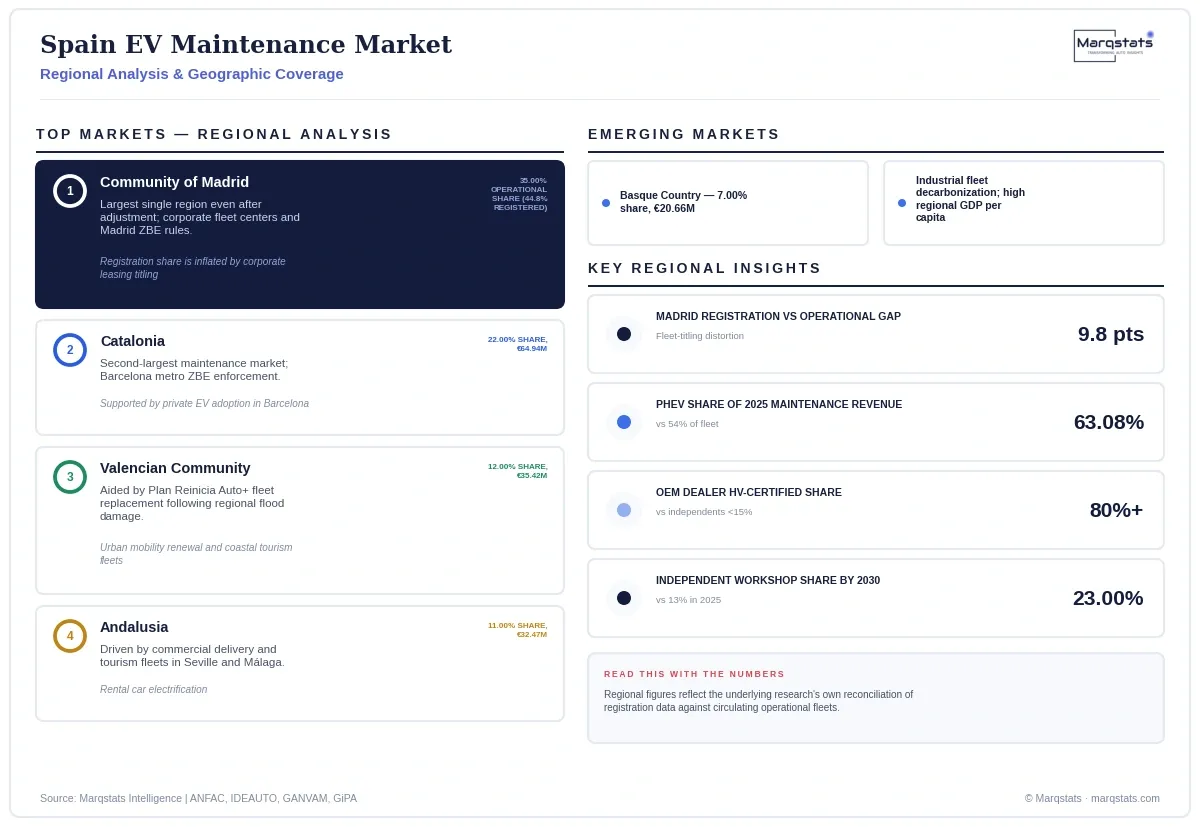The height and width of the screenshot is (827, 1200).
Task: Click the dark dot for Madrid registration gap
Action: coord(624,334)
